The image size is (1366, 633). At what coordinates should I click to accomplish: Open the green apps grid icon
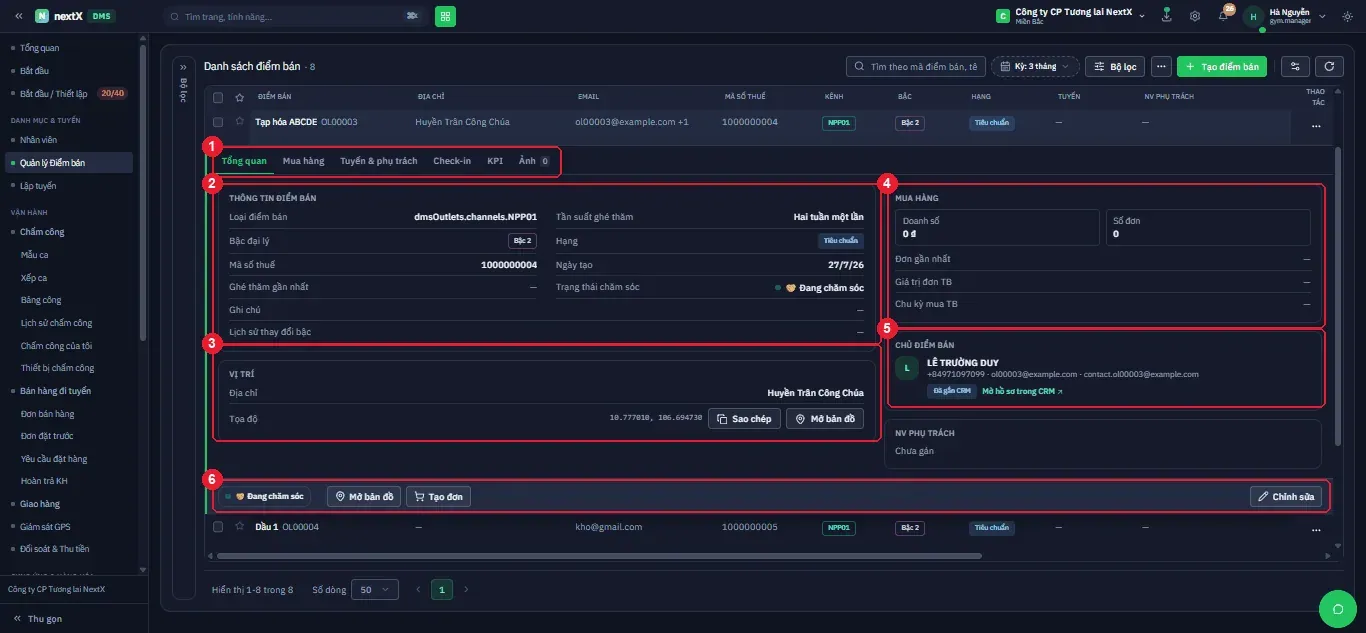(445, 16)
